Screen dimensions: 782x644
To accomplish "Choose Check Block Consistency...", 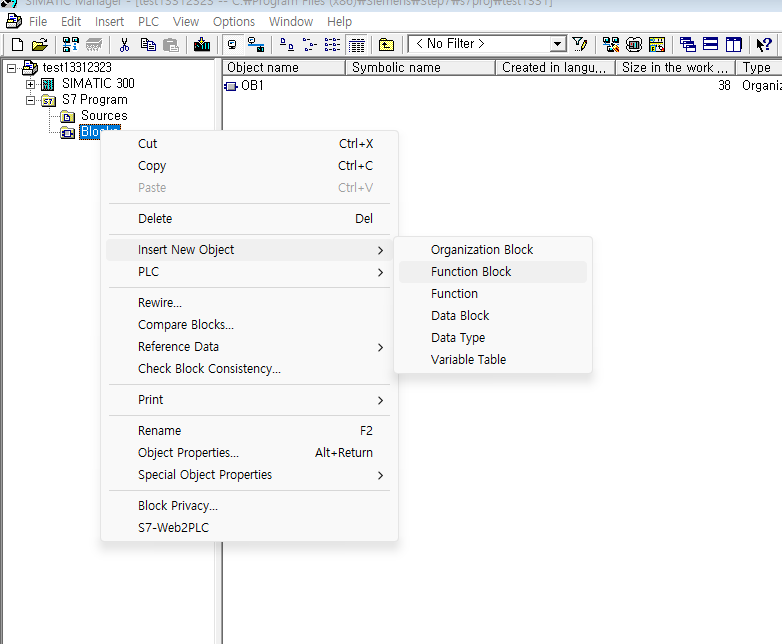I will click(249, 369).
